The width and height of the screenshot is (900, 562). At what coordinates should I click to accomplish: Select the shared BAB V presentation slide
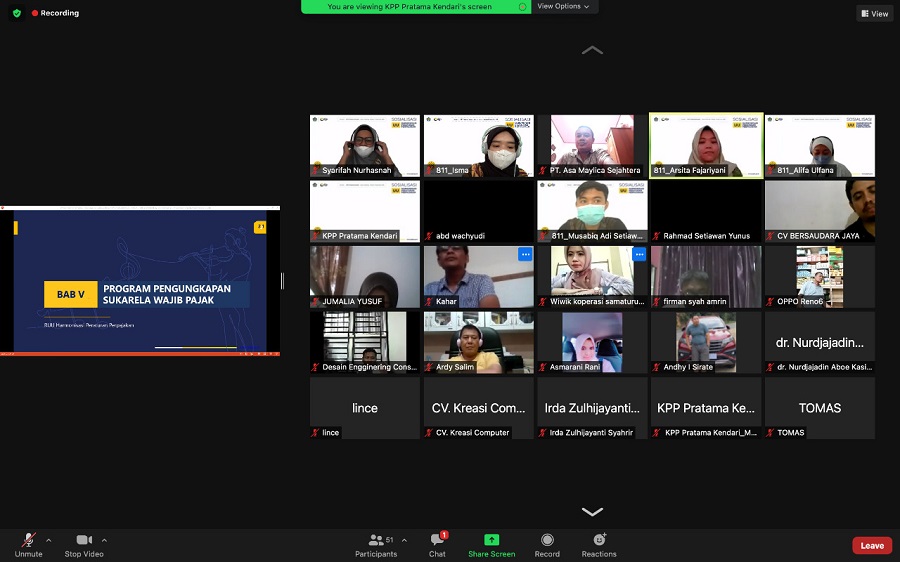point(140,281)
